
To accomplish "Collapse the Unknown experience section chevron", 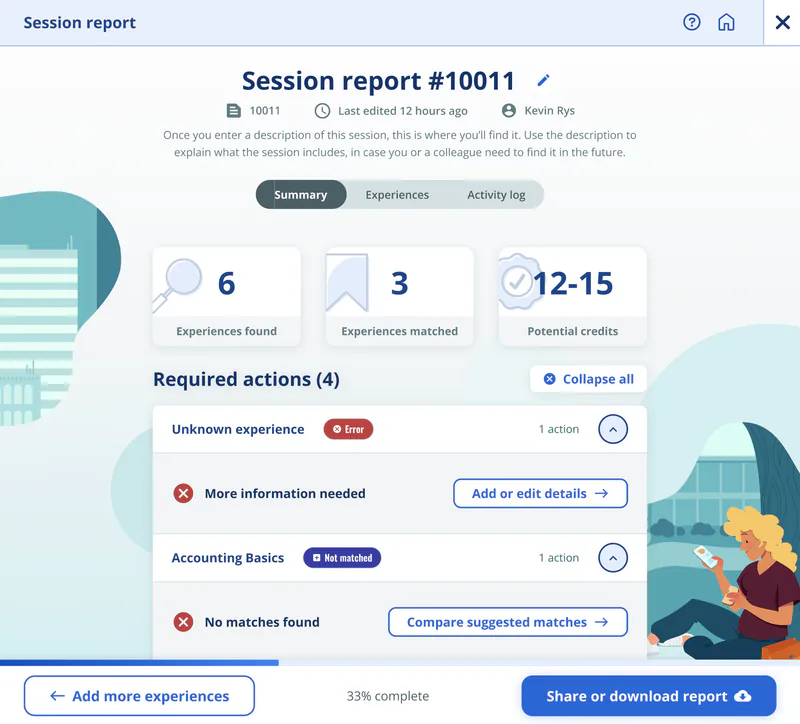I will [613, 429].
